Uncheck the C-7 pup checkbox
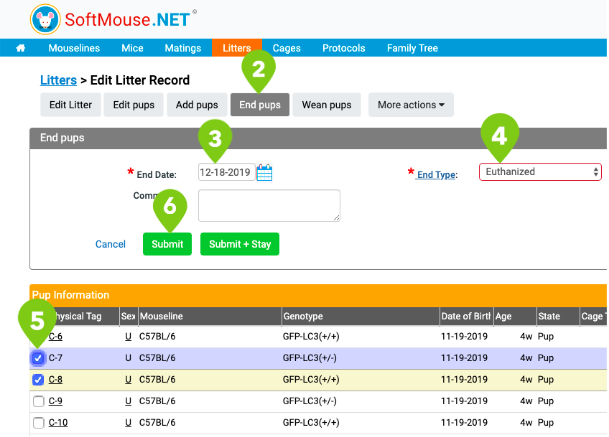 (x=38, y=358)
